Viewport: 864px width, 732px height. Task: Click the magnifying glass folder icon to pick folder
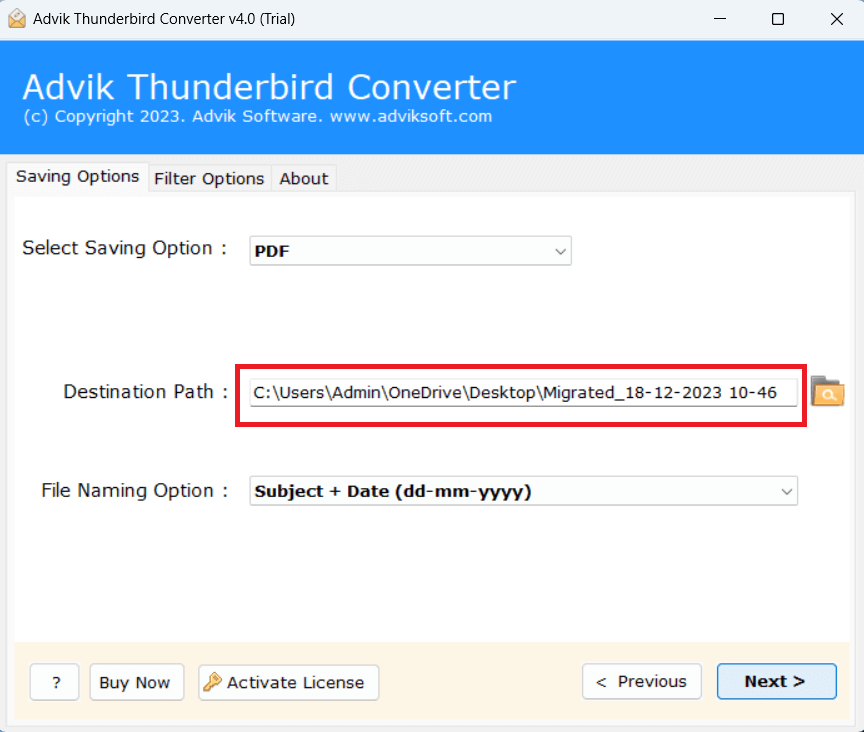(827, 392)
